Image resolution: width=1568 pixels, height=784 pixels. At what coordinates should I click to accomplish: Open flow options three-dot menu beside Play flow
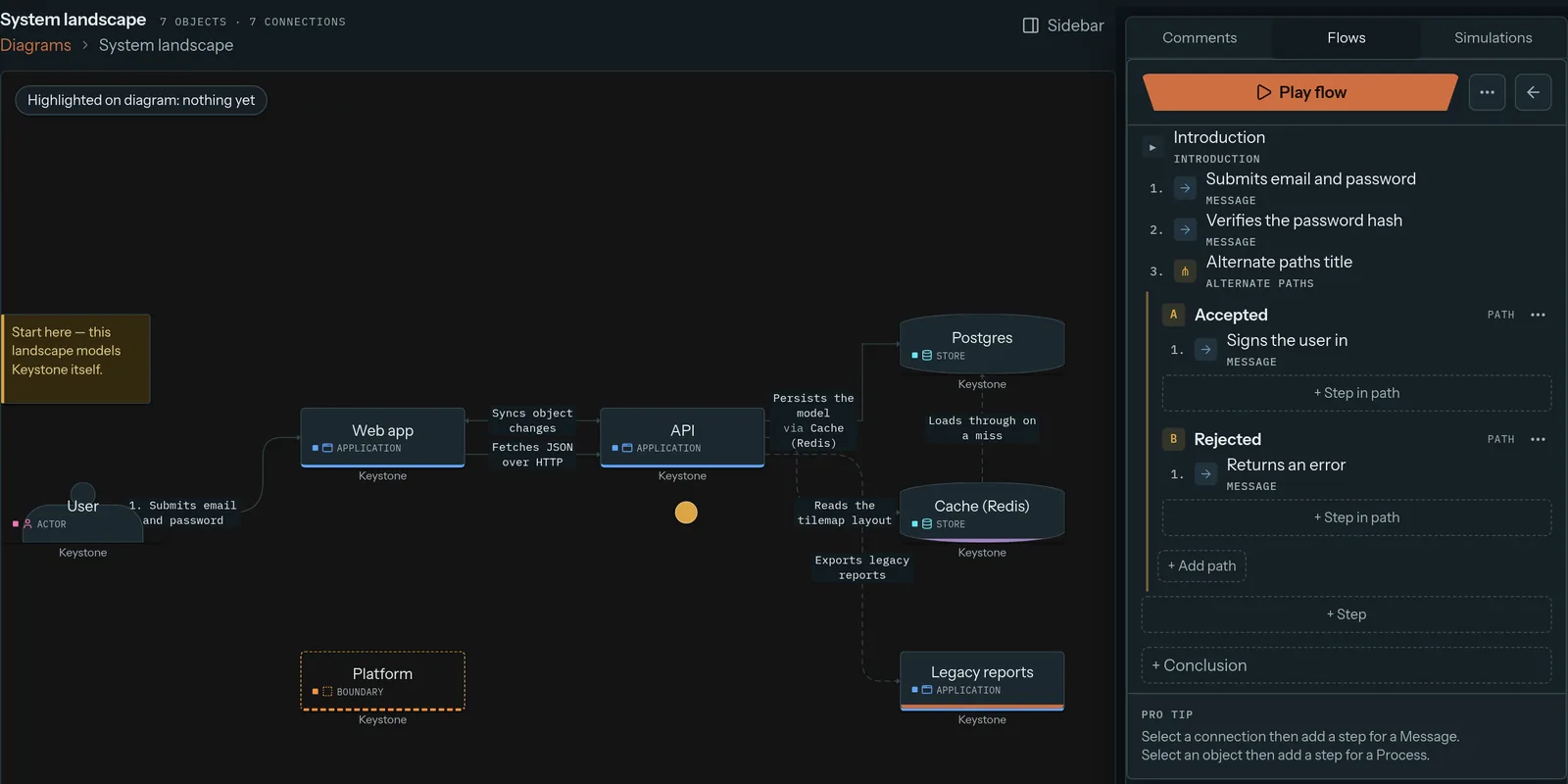(x=1487, y=92)
